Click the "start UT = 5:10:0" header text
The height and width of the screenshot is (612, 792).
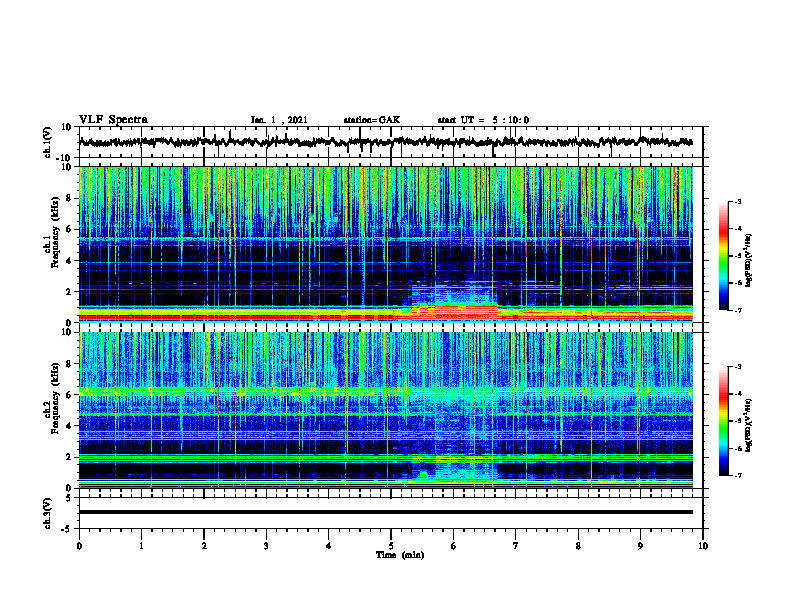point(483,120)
